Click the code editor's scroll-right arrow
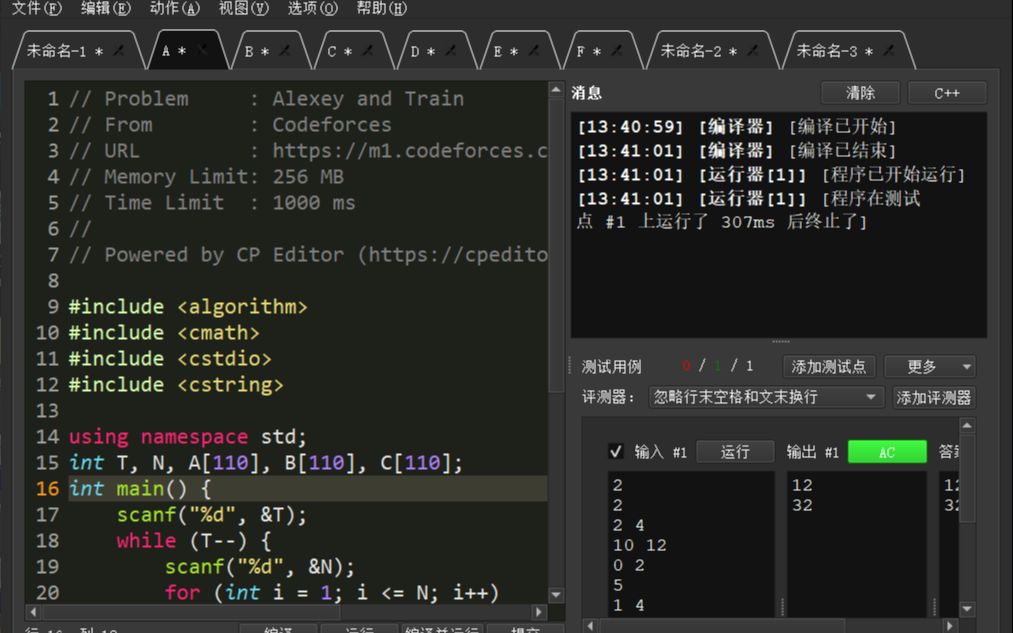The image size is (1013, 633). 539,611
